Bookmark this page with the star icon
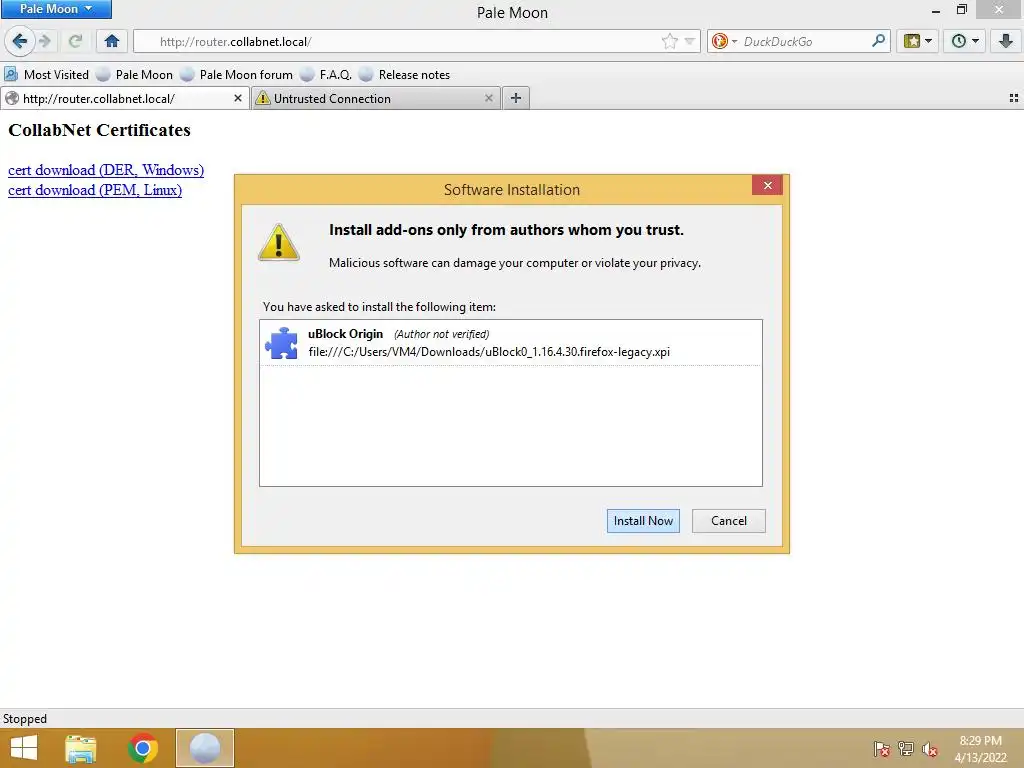 tap(669, 41)
